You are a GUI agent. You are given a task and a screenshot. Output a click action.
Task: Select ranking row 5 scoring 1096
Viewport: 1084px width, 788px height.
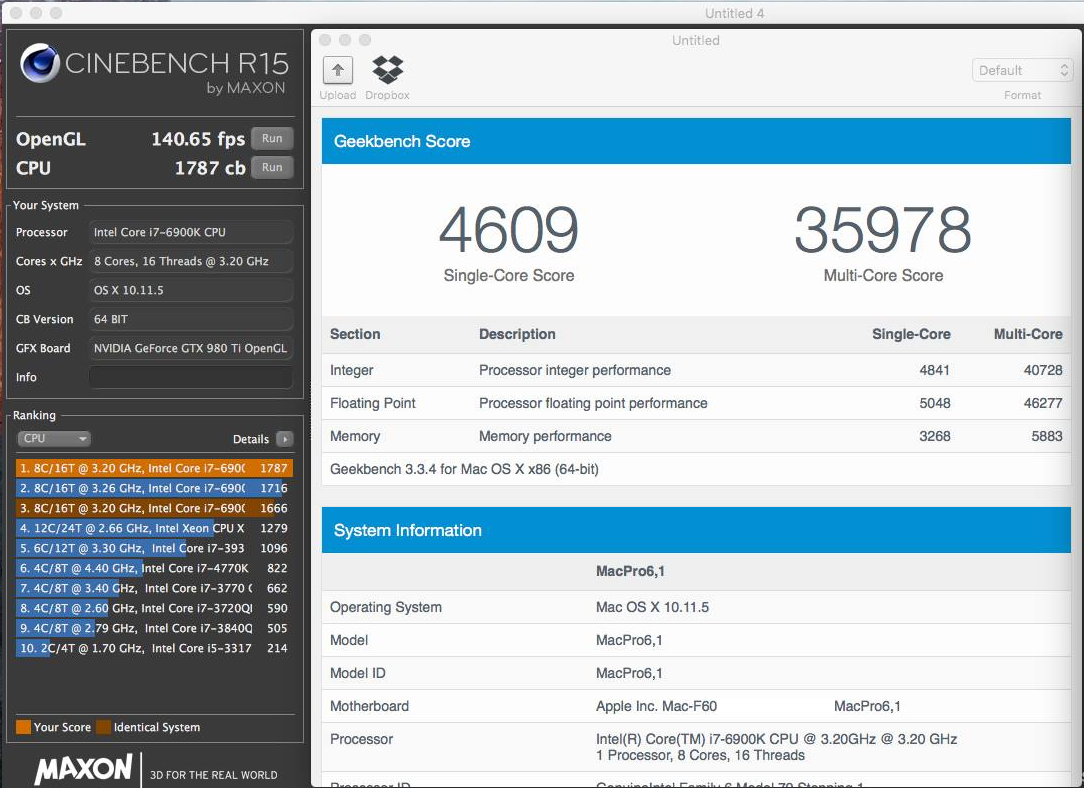point(154,548)
